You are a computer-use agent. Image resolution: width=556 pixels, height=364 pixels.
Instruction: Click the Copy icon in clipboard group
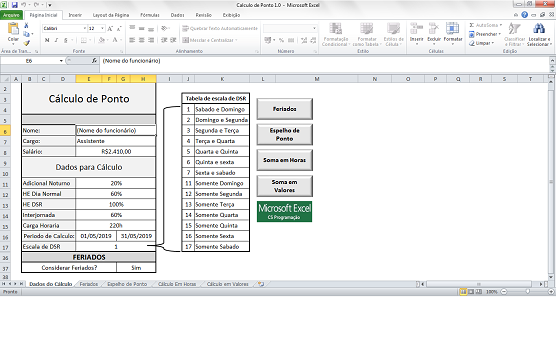26,34
